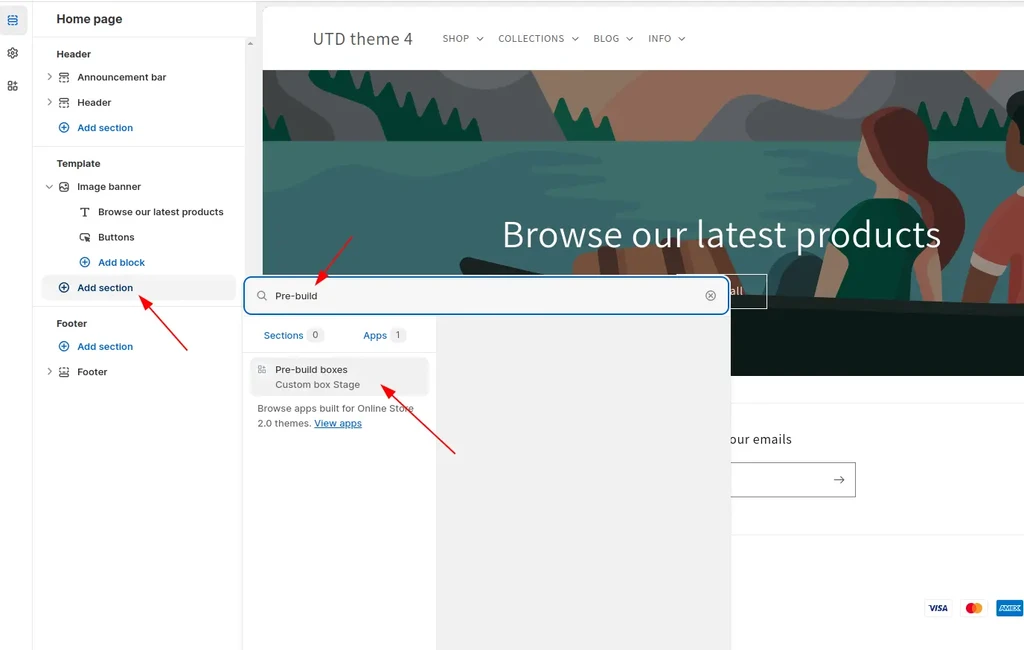Image resolution: width=1024 pixels, height=650 pixels.
Task: Click the email submit arrow icon
Action: click(839, 479)
